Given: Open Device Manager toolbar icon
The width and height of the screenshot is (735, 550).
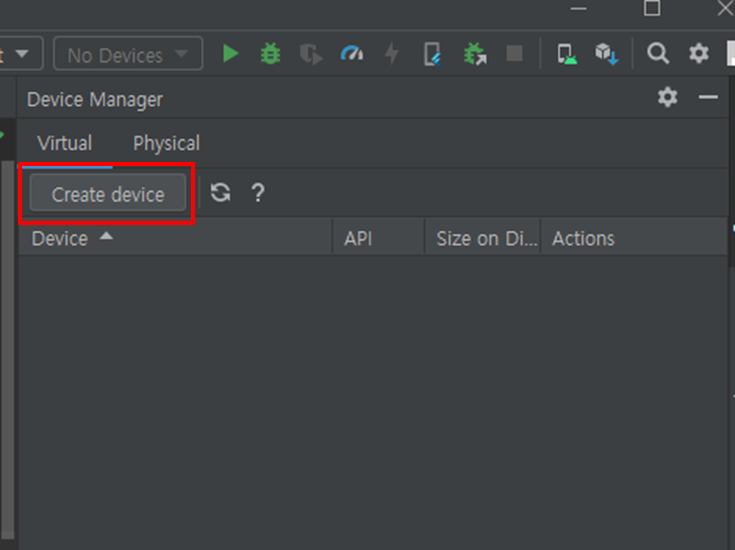Looking at the screenshot, I should 567,54.
